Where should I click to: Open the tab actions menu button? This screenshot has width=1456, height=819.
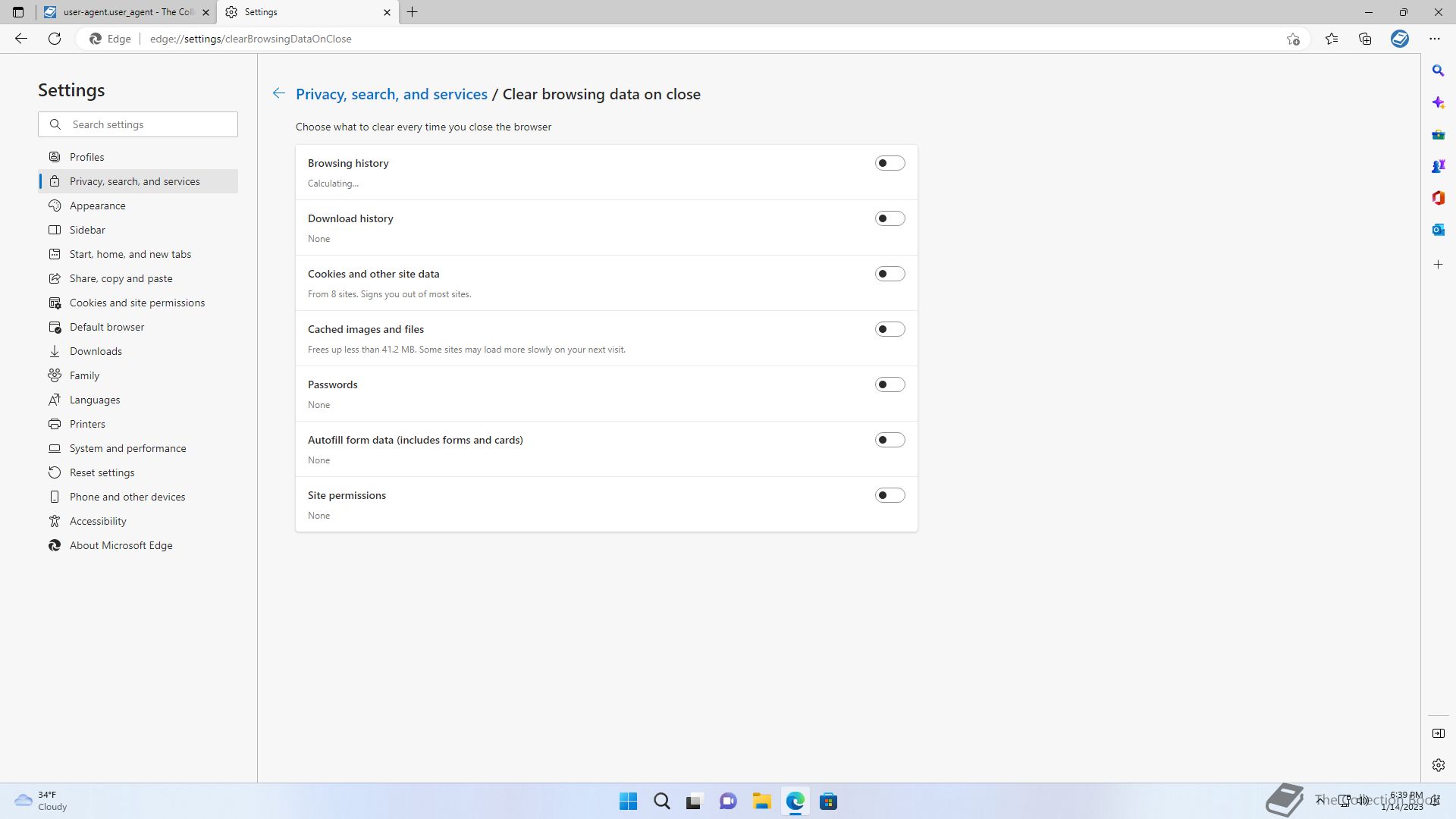click(x=18, y=12)
